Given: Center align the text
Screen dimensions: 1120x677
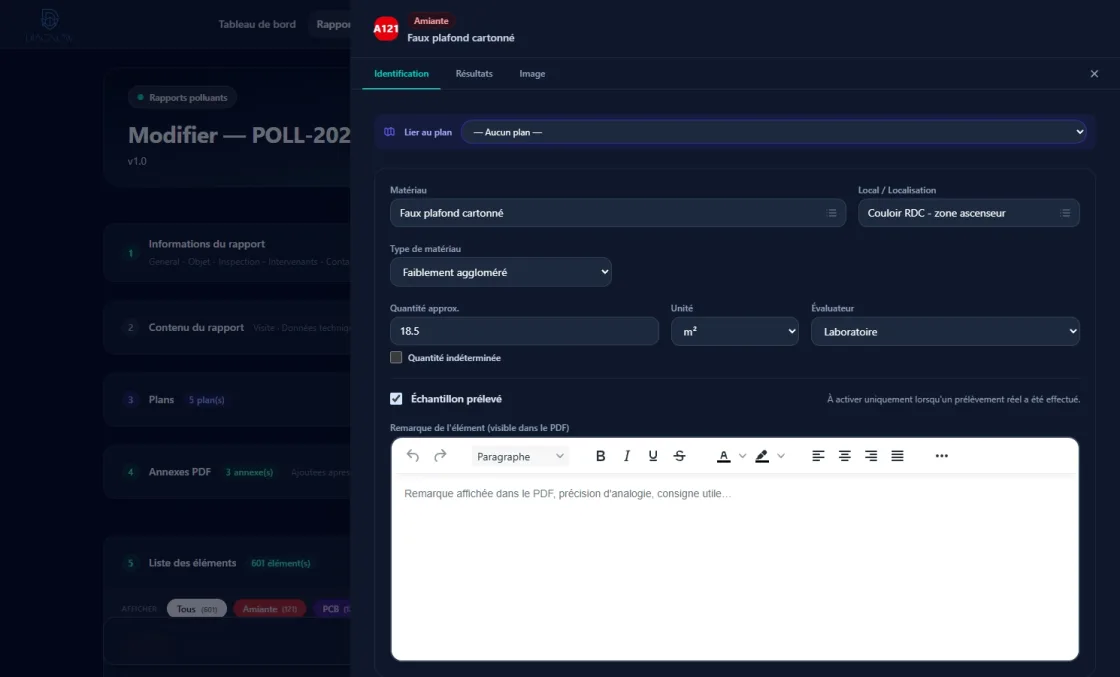Looking at the screenshot, I should (x=844, y=456).
